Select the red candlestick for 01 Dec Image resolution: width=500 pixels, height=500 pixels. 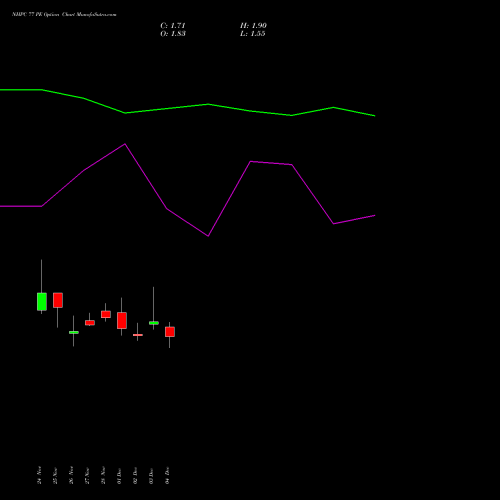122,320
